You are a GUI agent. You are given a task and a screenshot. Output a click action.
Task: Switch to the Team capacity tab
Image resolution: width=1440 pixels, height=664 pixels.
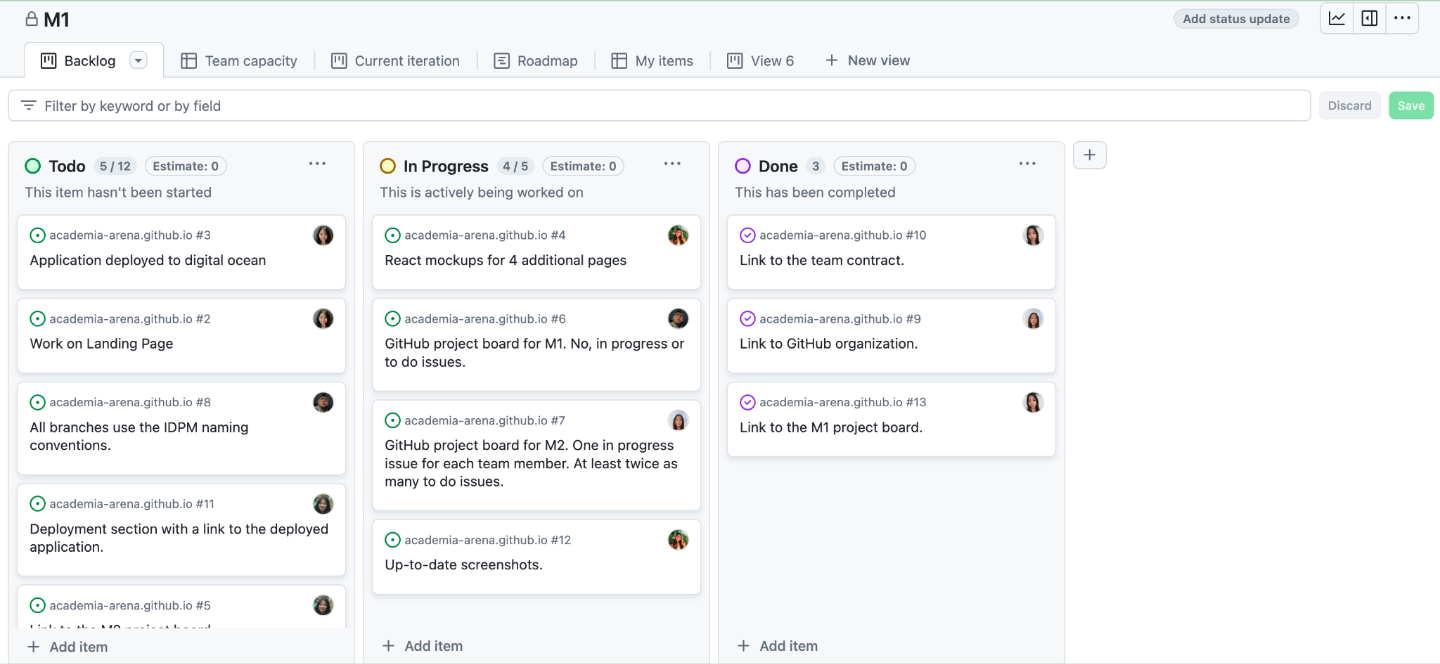tap(239, 61)
